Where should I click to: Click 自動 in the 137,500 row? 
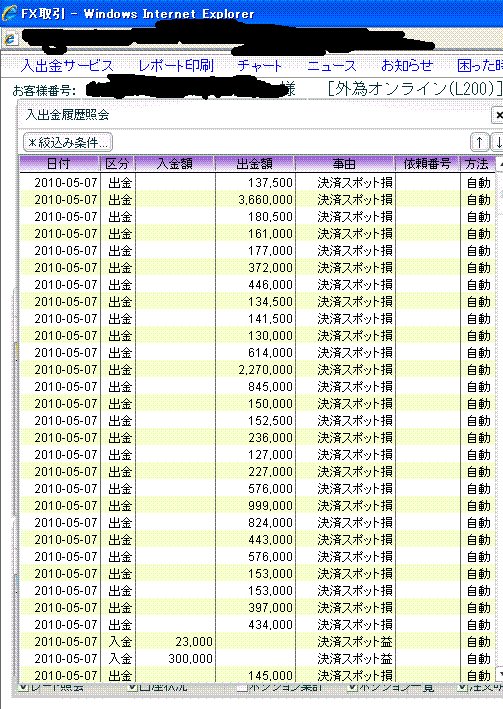pyautogui.click(x=479, y=183)
